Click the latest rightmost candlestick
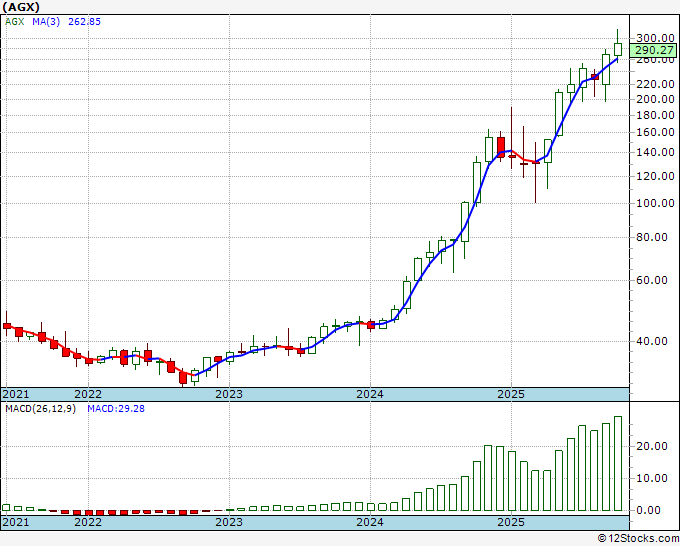680x546 pixels. pyautogui.click(x=618, y=48)
